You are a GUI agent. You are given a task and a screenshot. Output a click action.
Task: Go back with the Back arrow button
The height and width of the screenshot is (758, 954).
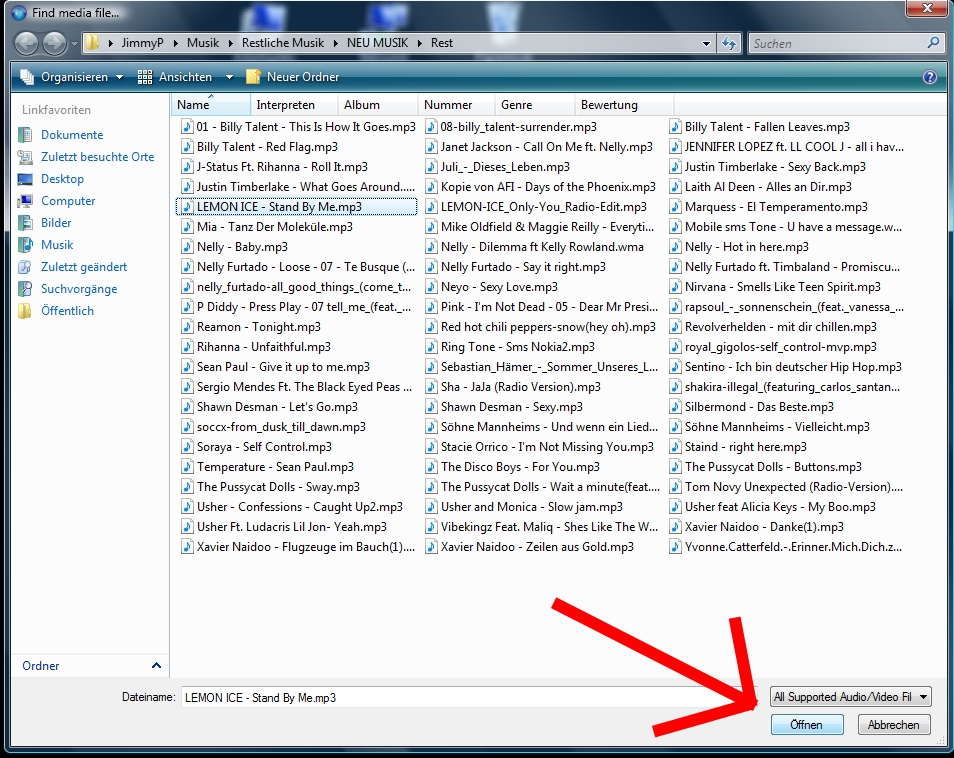26,43
